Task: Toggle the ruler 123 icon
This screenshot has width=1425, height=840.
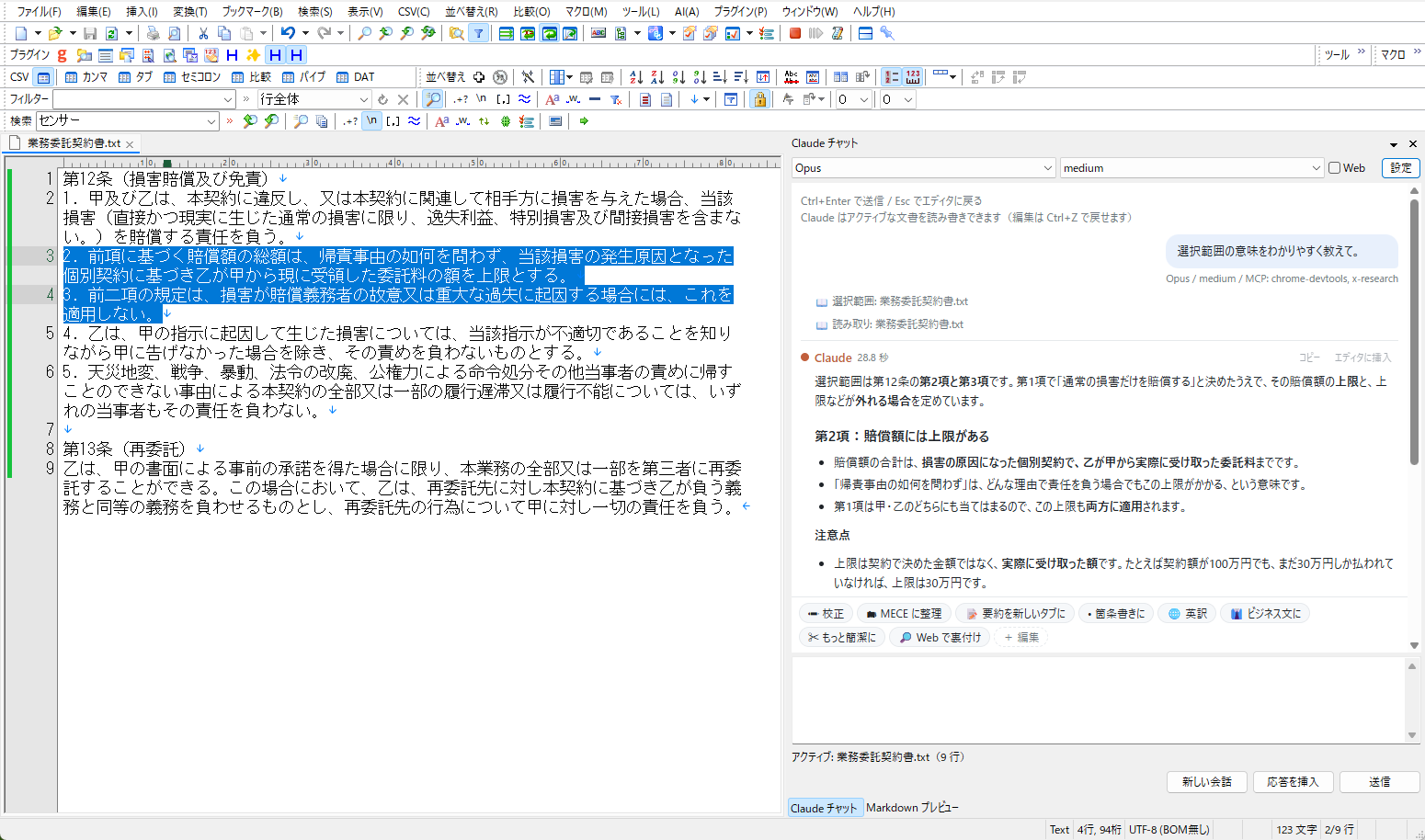Action: [x=913, y=77]
